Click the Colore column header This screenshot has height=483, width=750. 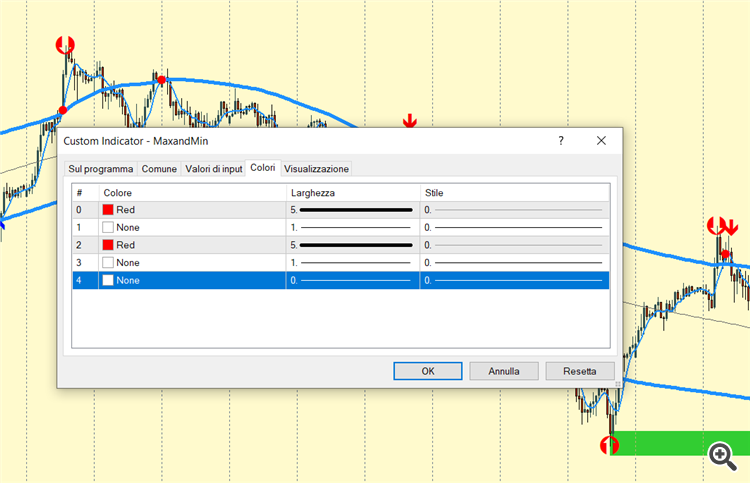(x=192, y=193)
